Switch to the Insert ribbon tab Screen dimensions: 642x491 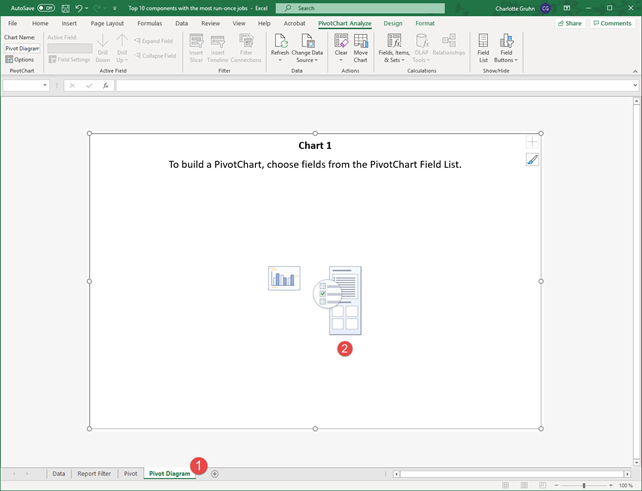pos(69,23)
